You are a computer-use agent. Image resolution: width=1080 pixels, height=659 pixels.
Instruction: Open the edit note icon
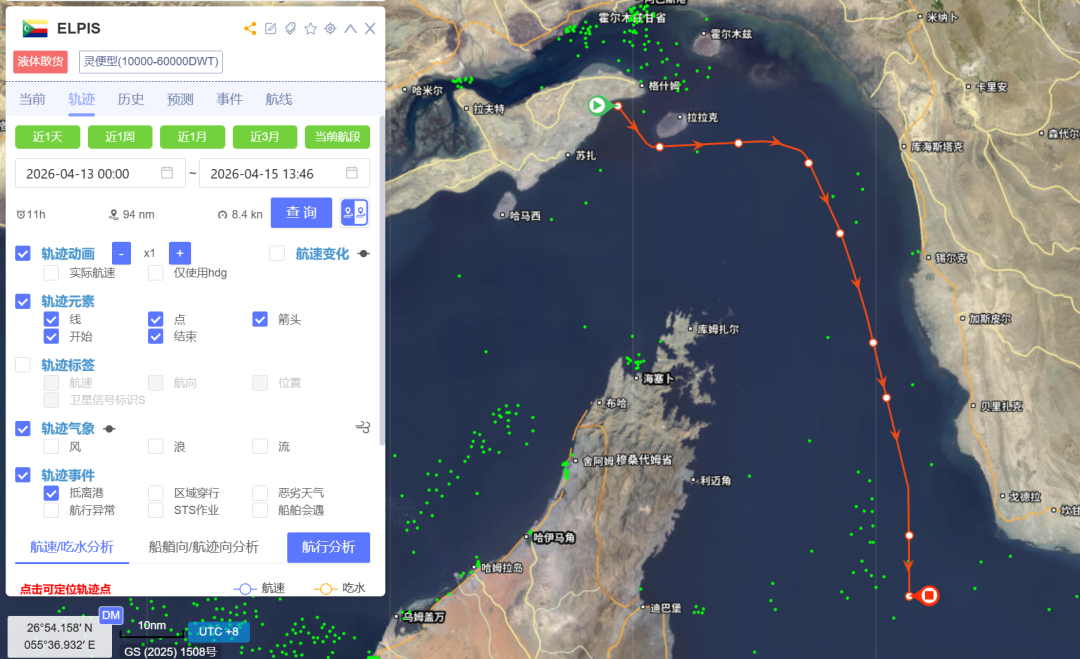pos(271,28)
